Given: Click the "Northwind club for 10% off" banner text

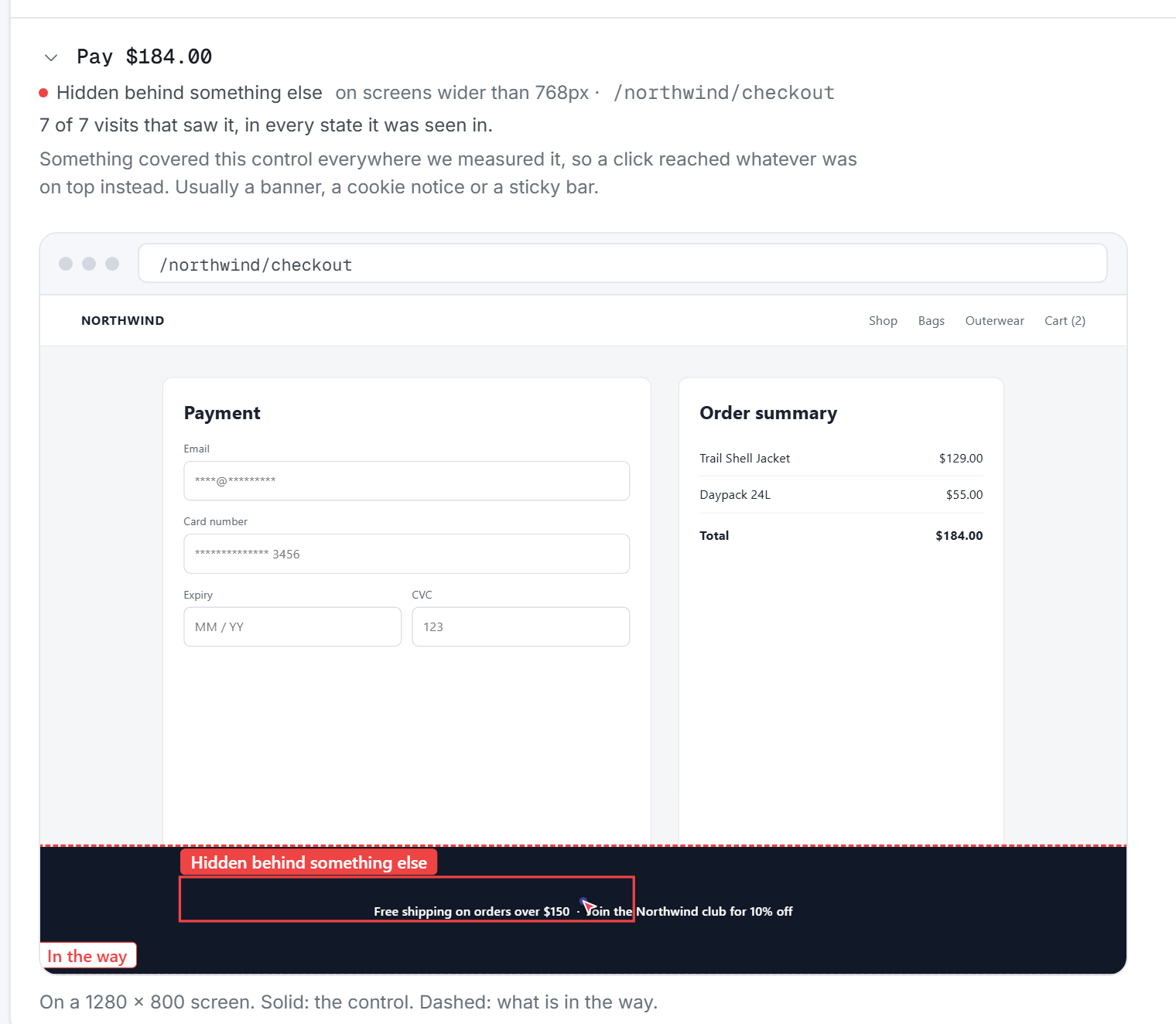Looking at the screenshot, I should coord(715,911).
